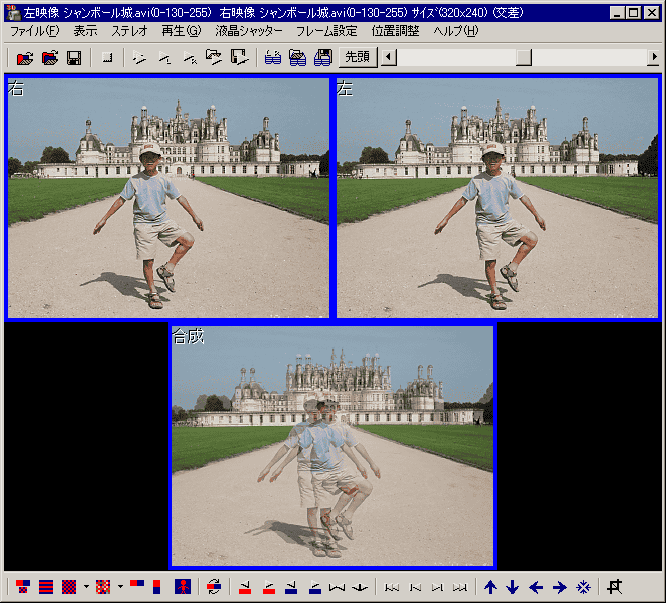The image size is (666, 603).
Task: Expand dropdown arrow beside the color dither icon
Action: [120, 587]
